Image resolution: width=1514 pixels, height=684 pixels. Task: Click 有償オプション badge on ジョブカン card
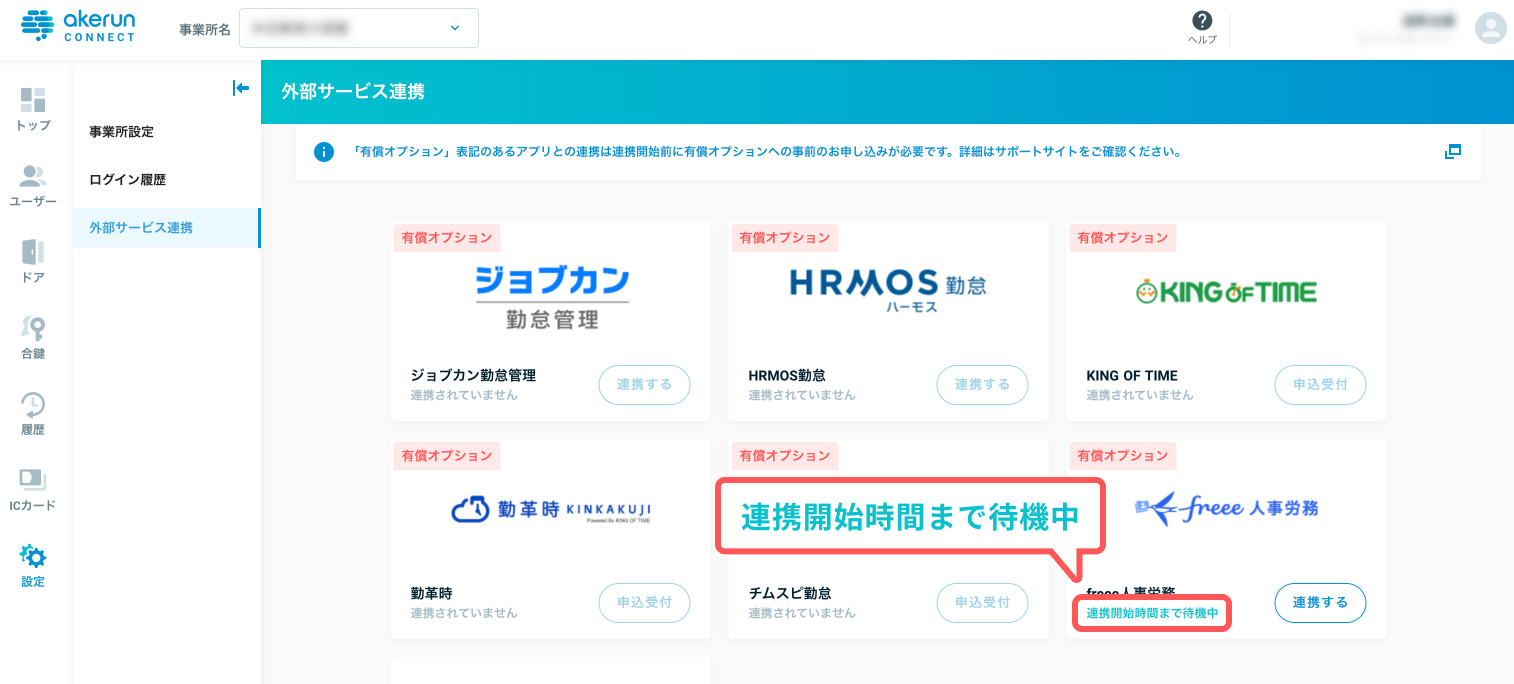pos(447,238)
